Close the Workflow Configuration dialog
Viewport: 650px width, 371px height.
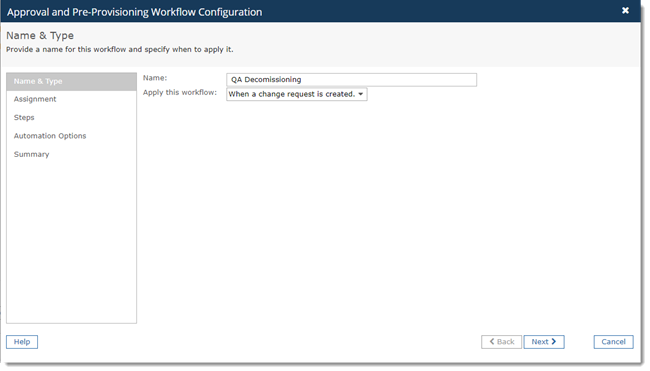625,10
